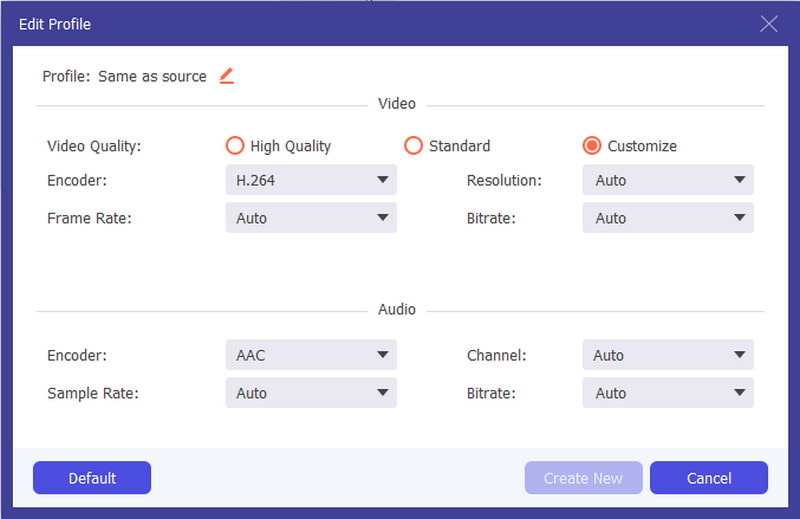Click Cancel to discard changes

tap(708, 478)
